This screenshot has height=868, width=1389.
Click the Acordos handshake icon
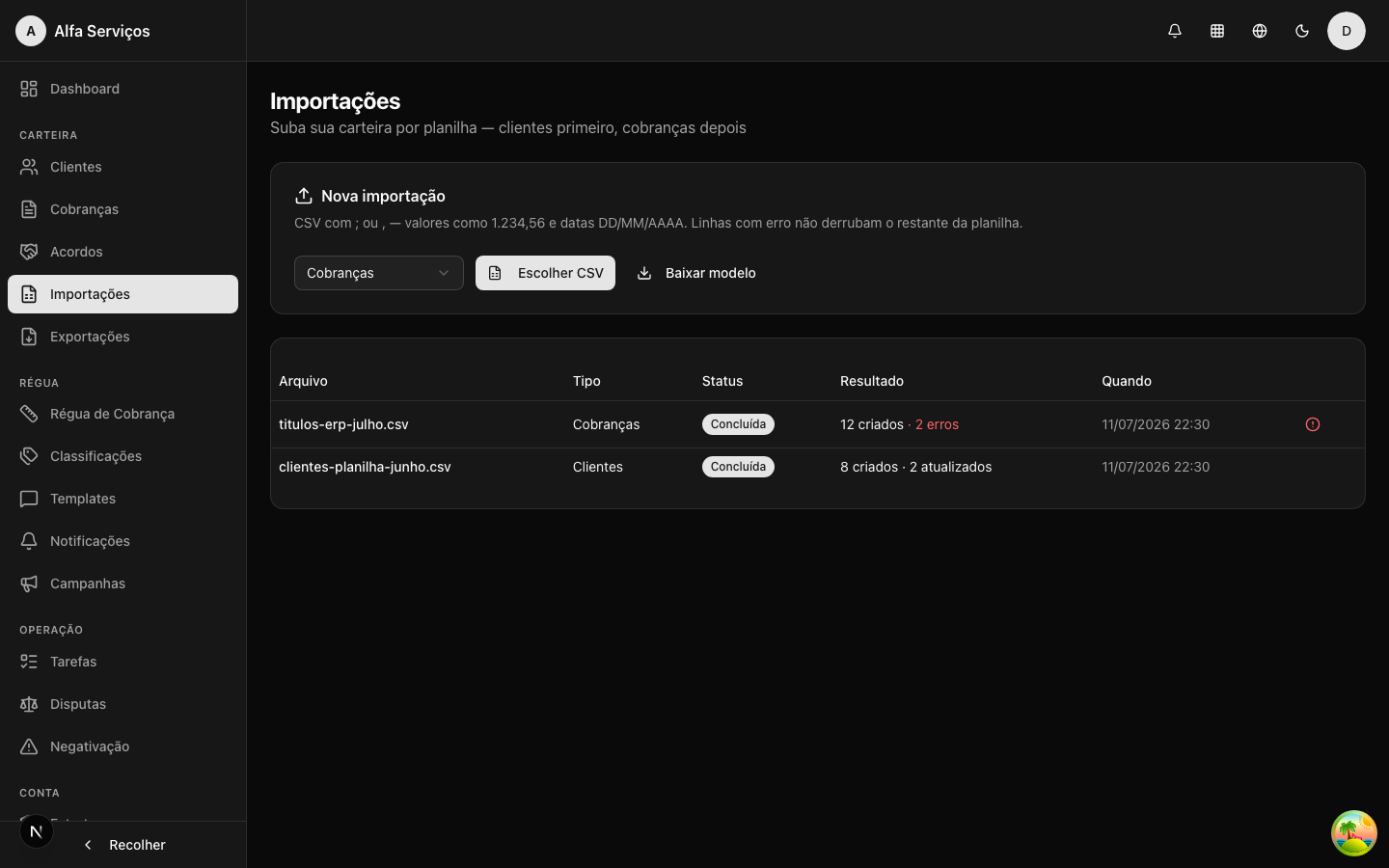pos(29,252)
